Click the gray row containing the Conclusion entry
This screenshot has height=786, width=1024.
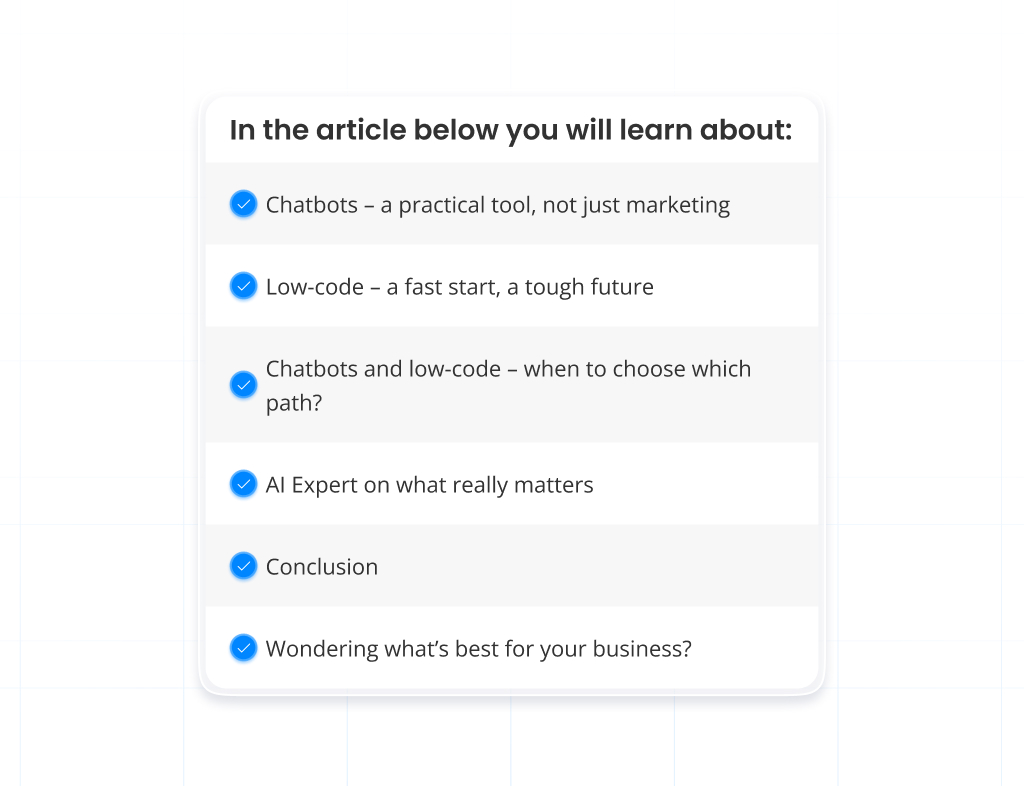tap(512, 566)
